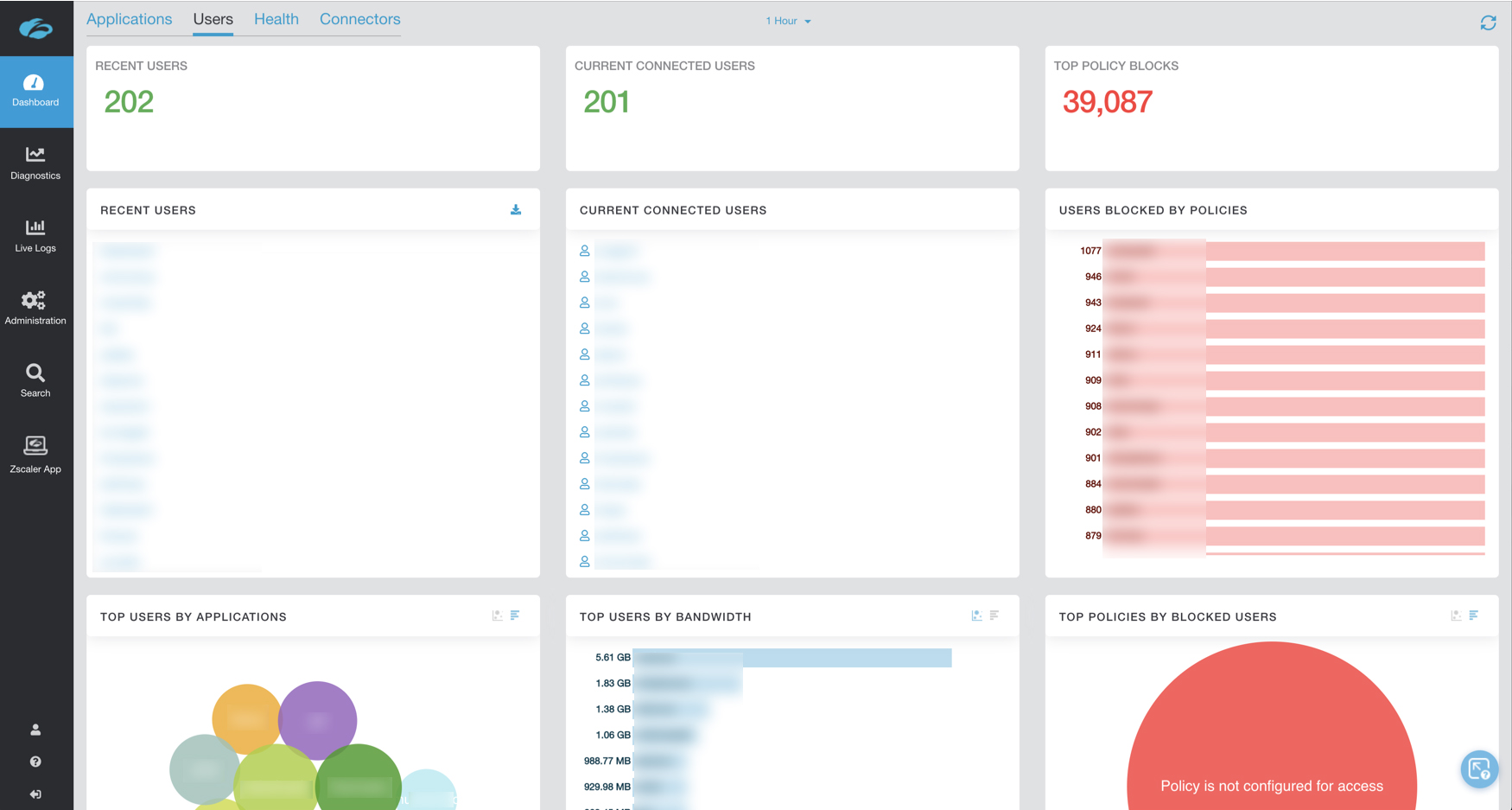
Task: Select the blocked user bar with 909
Action: point(1293,380)
